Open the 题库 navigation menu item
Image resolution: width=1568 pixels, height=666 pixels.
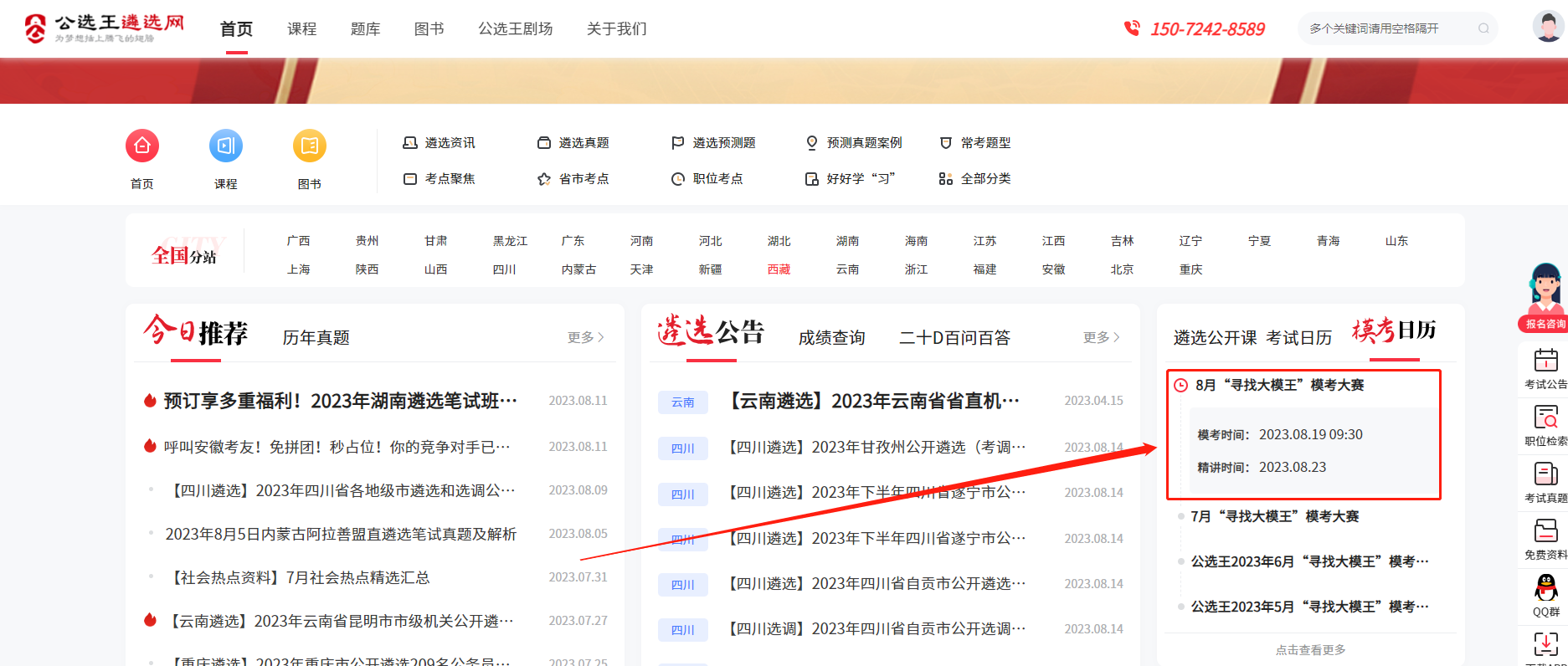coord(365,29)
